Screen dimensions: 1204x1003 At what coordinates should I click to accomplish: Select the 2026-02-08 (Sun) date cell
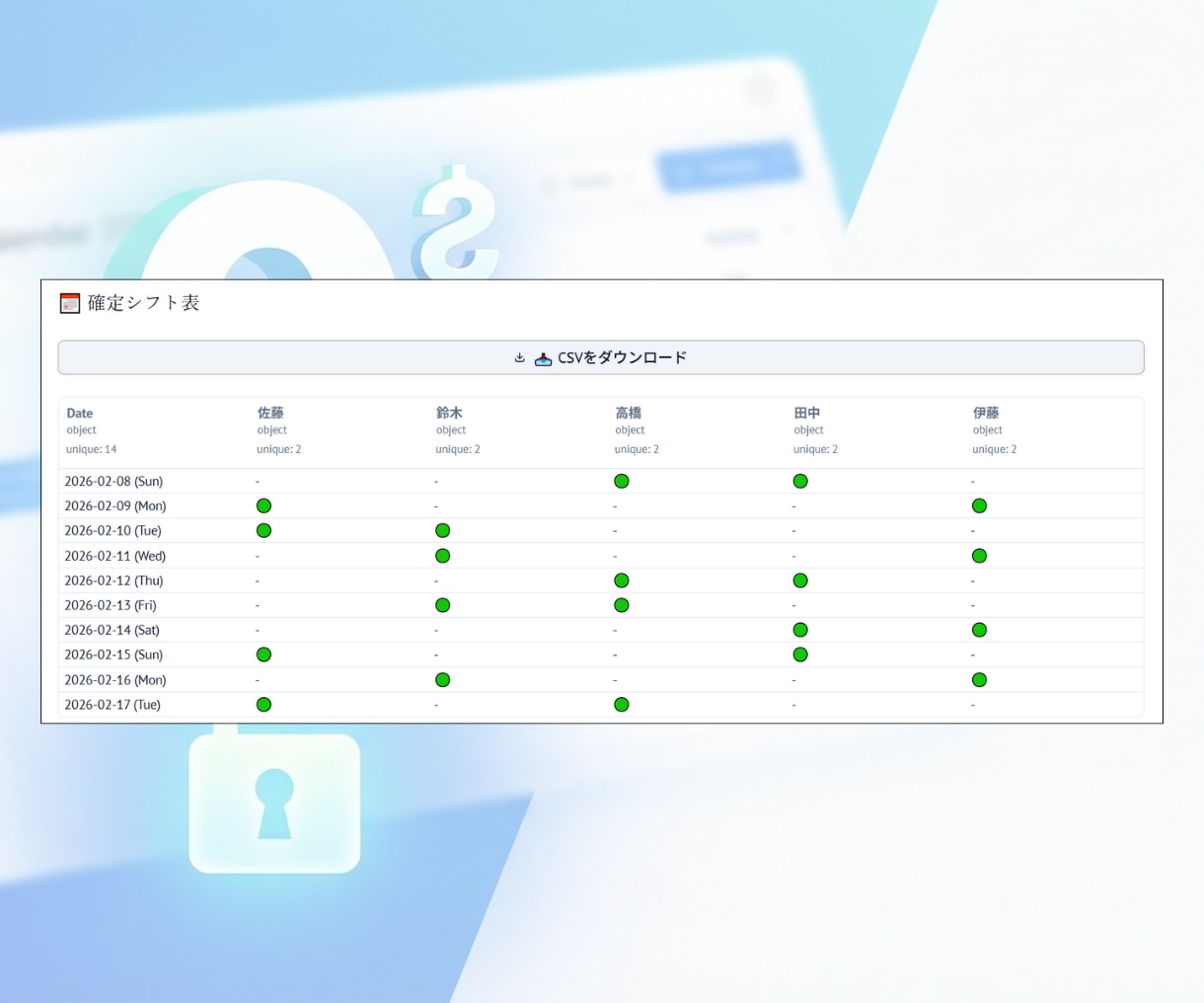pyautogui.click(x=113, y=482)
